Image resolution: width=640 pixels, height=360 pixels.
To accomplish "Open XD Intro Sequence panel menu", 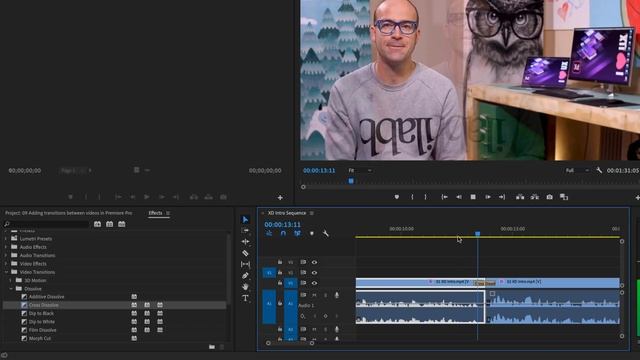I will [312, 213].
